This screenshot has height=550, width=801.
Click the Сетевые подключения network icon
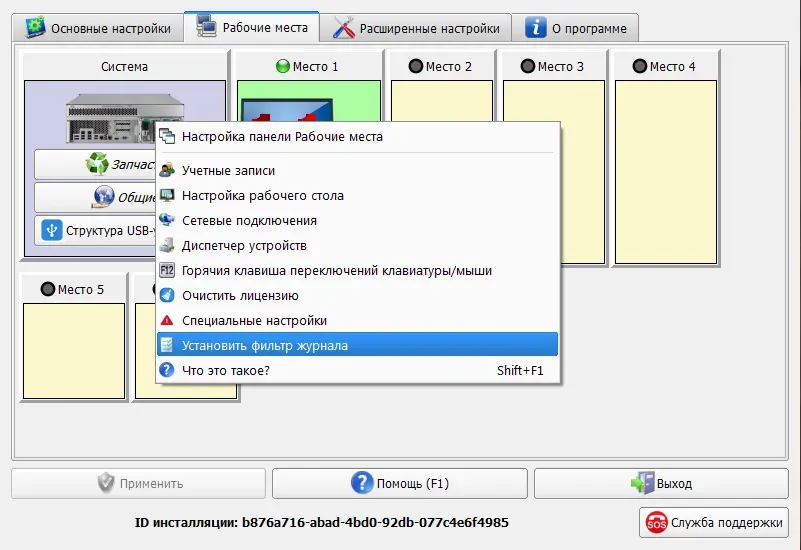(x=167, y=221)
